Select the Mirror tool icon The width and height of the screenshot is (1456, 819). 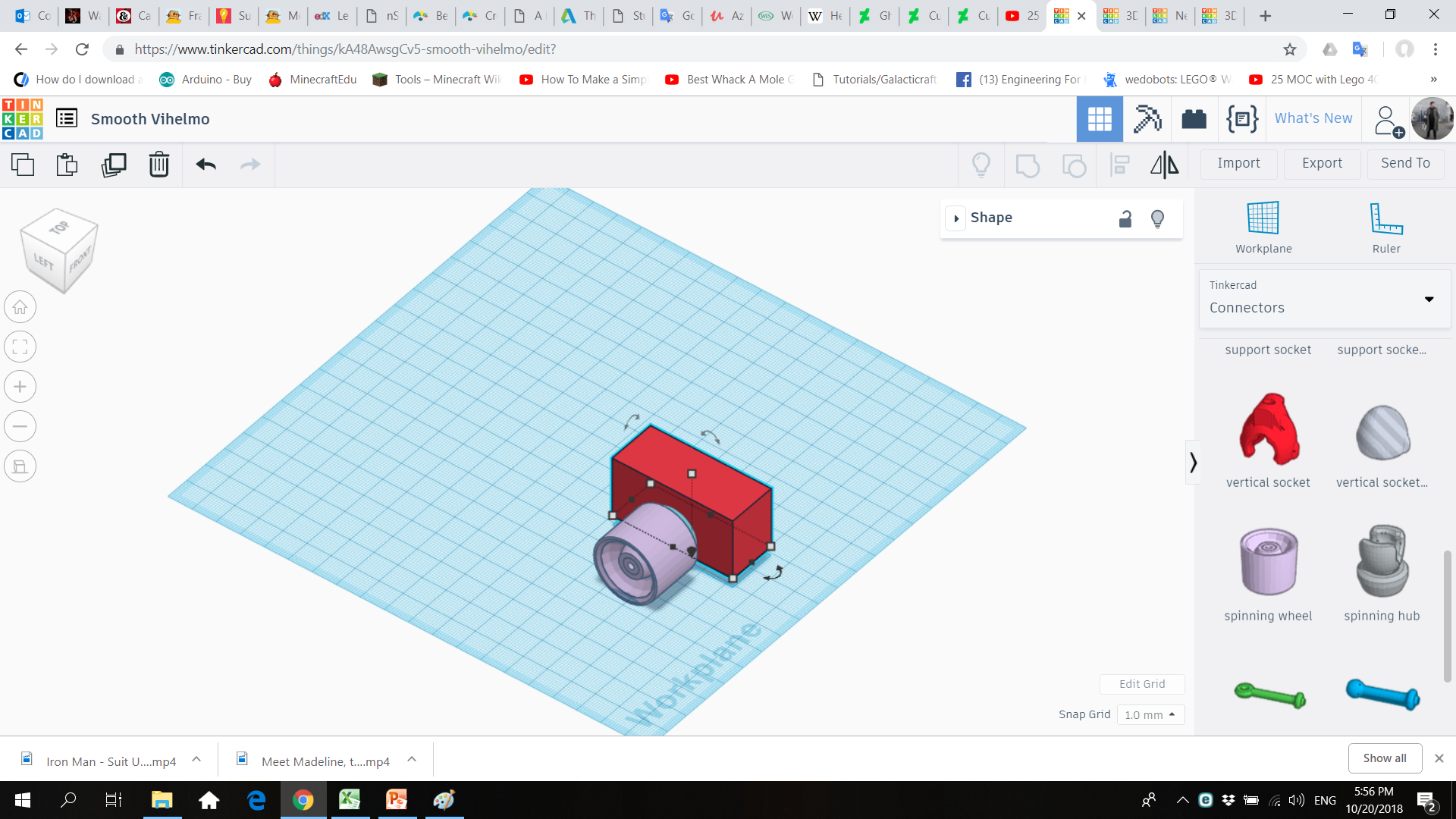click(x=1164, y=165)
